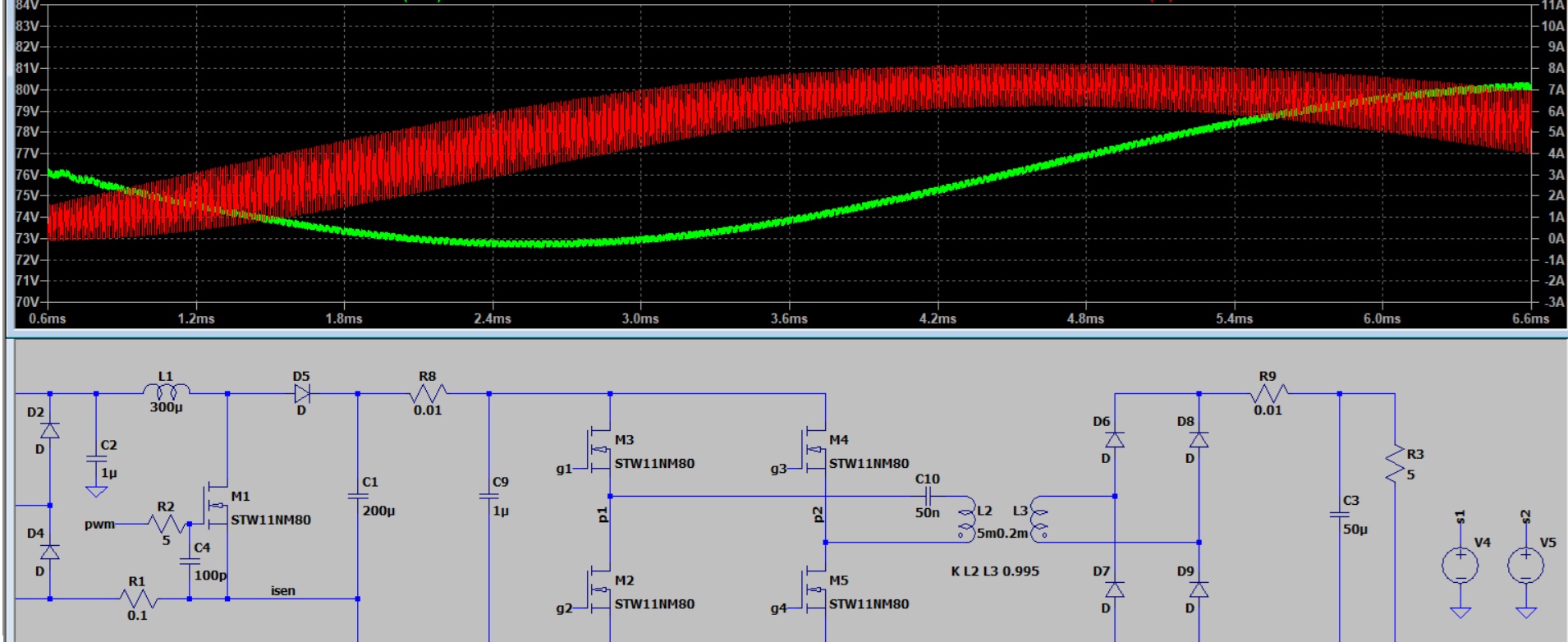This screenshot has height=642, width=1568.
Task: Click the C1 200µ capacitor
Action: click(358, 496)
